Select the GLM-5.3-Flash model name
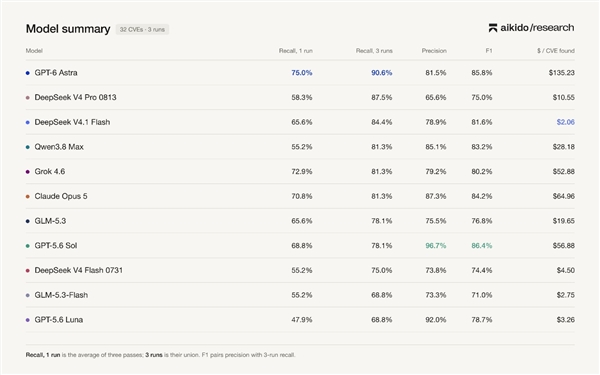 61,295
